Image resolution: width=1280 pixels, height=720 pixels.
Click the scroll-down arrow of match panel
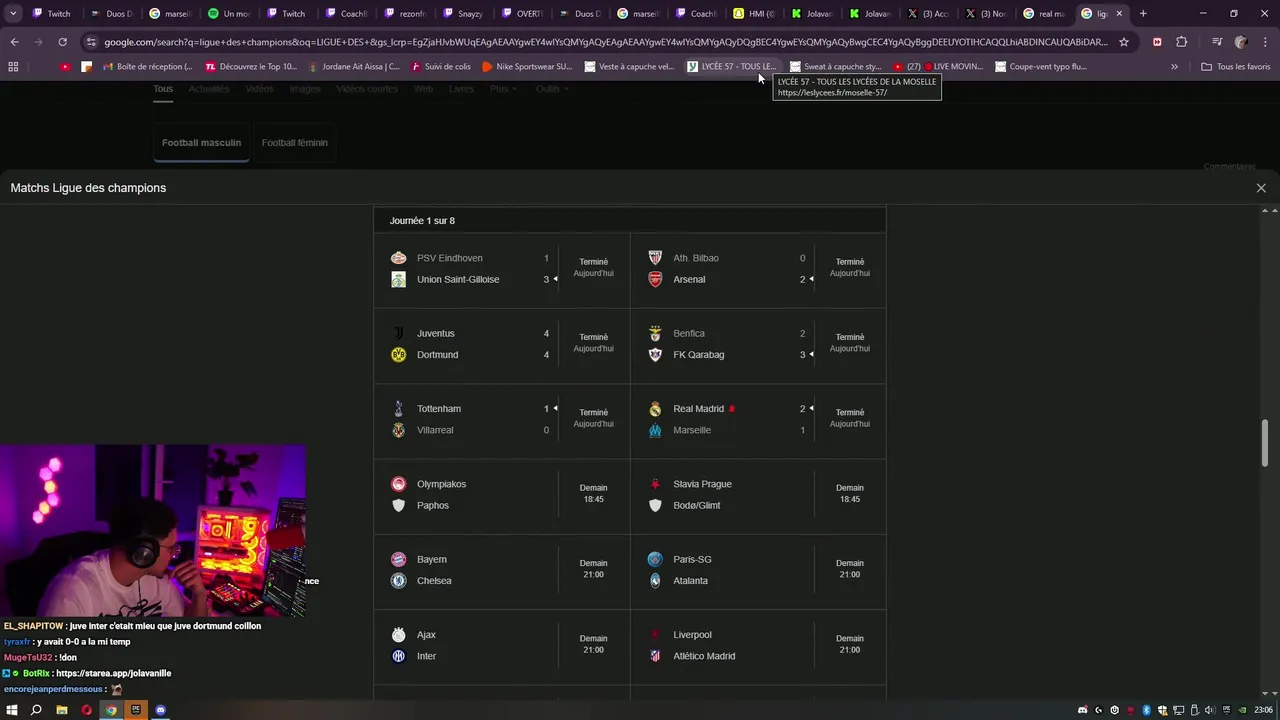click(x=1265, y=693)
